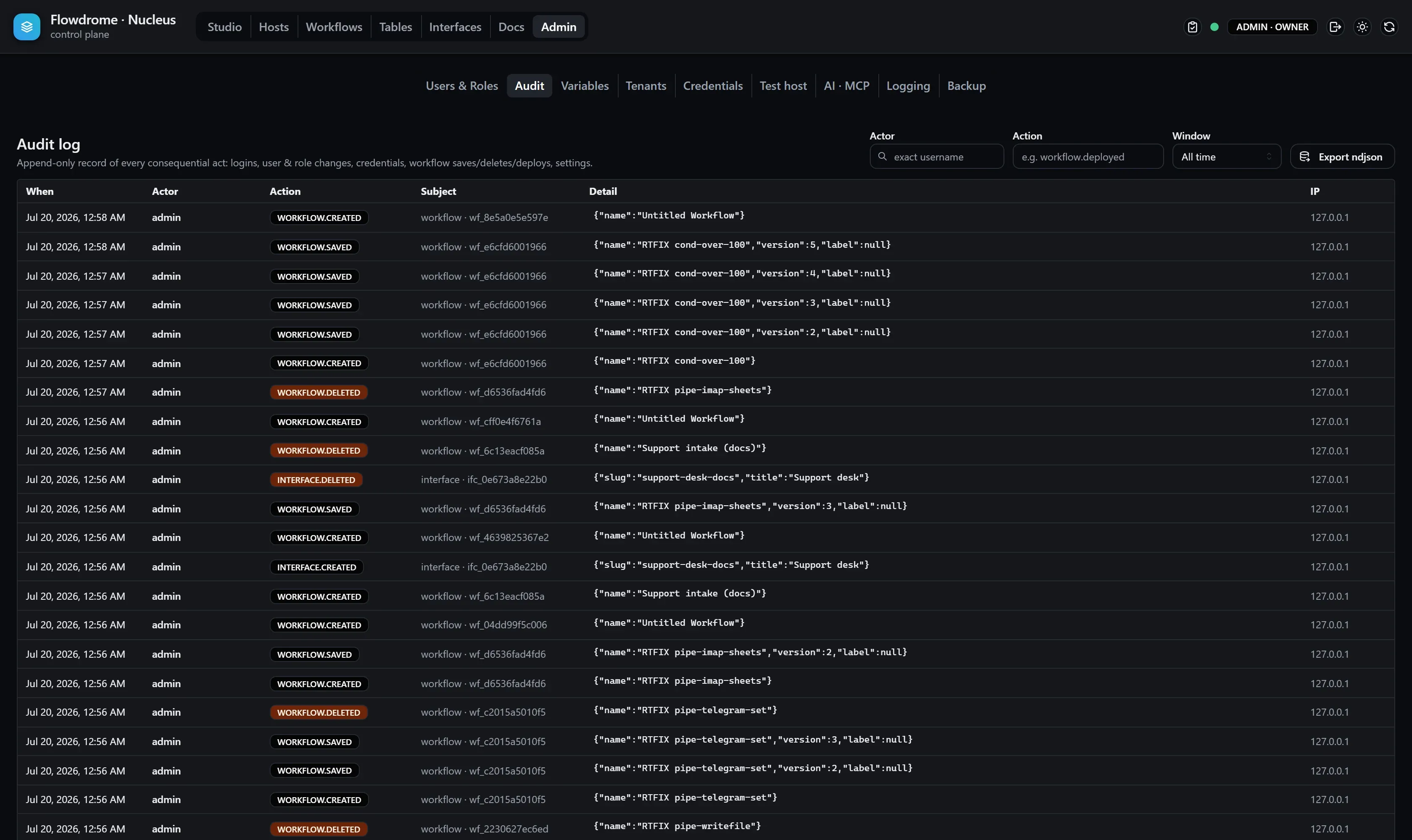Focus the Action filter input field
The image size is (1412, 840).
1088,157
